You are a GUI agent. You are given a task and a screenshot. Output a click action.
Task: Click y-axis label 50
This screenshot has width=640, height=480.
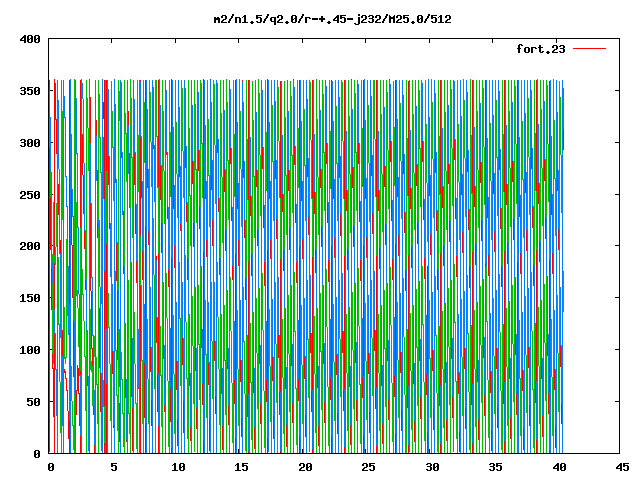click(33, 402)
